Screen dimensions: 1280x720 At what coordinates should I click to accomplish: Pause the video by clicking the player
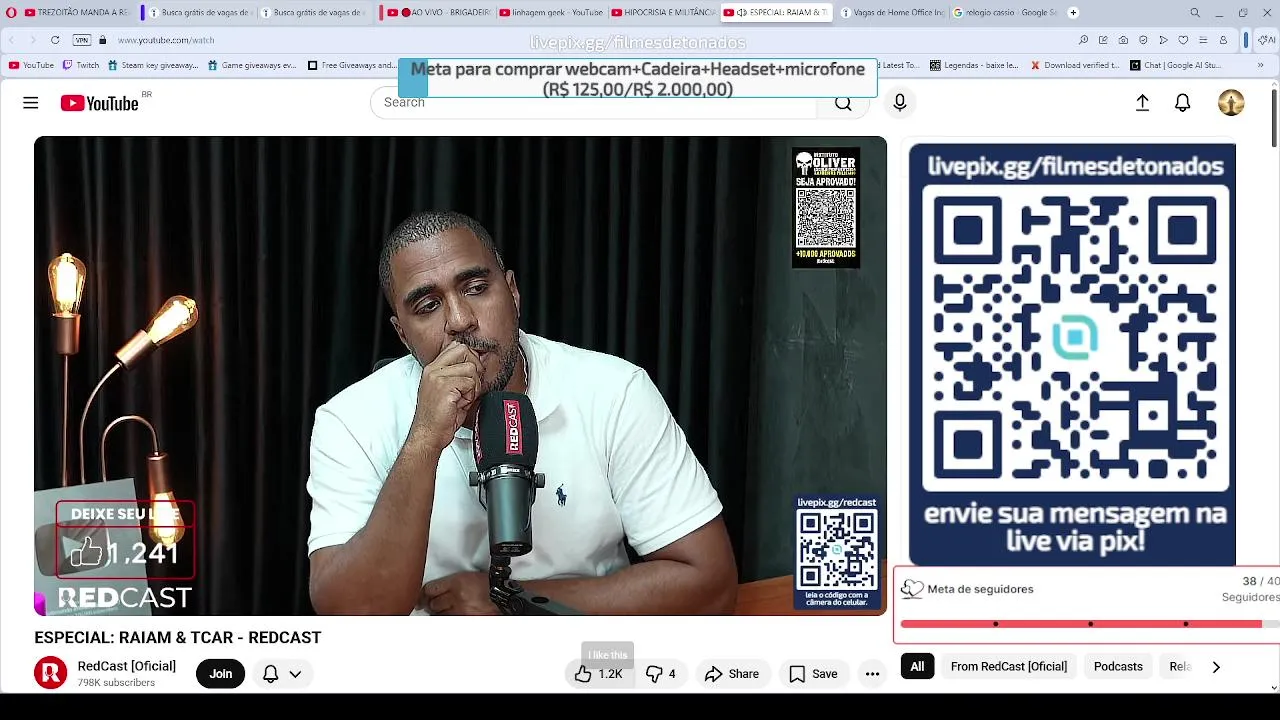point(460,376)
